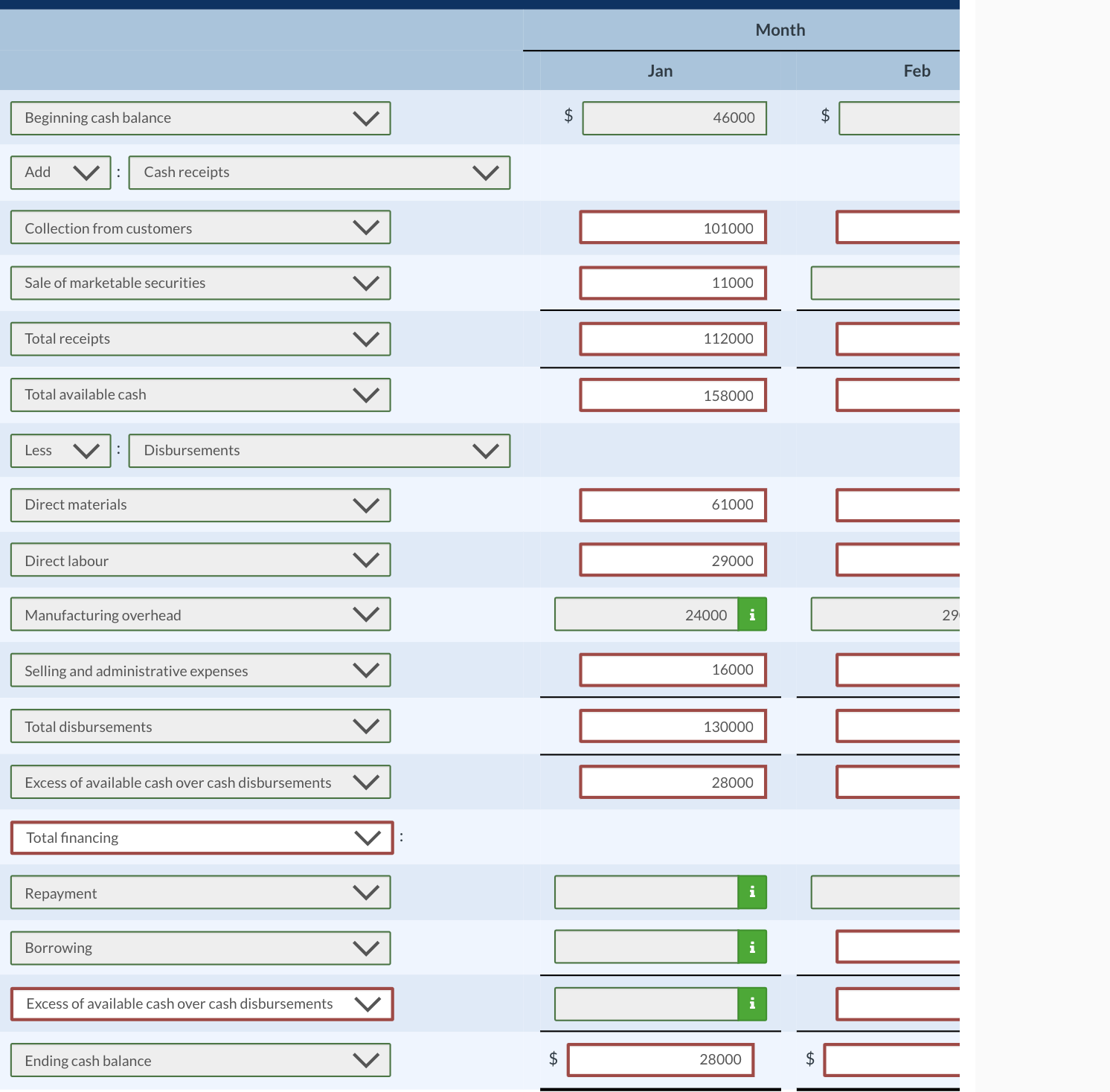Screen dimensions: 1110x1092
Task: Click the Jan beginning cash balance field 46000
Action: (x=675, y=118)
